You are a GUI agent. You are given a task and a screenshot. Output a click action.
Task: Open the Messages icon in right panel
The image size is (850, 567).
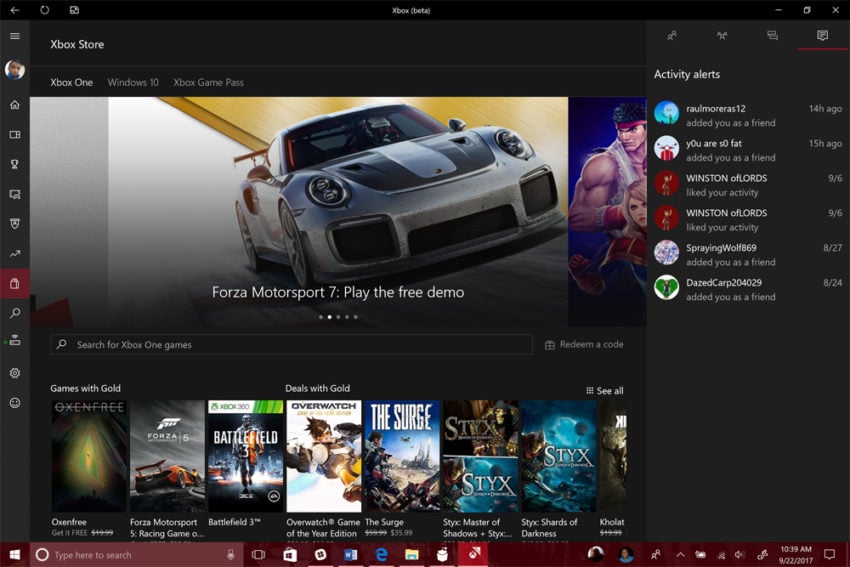coord(772,36)
